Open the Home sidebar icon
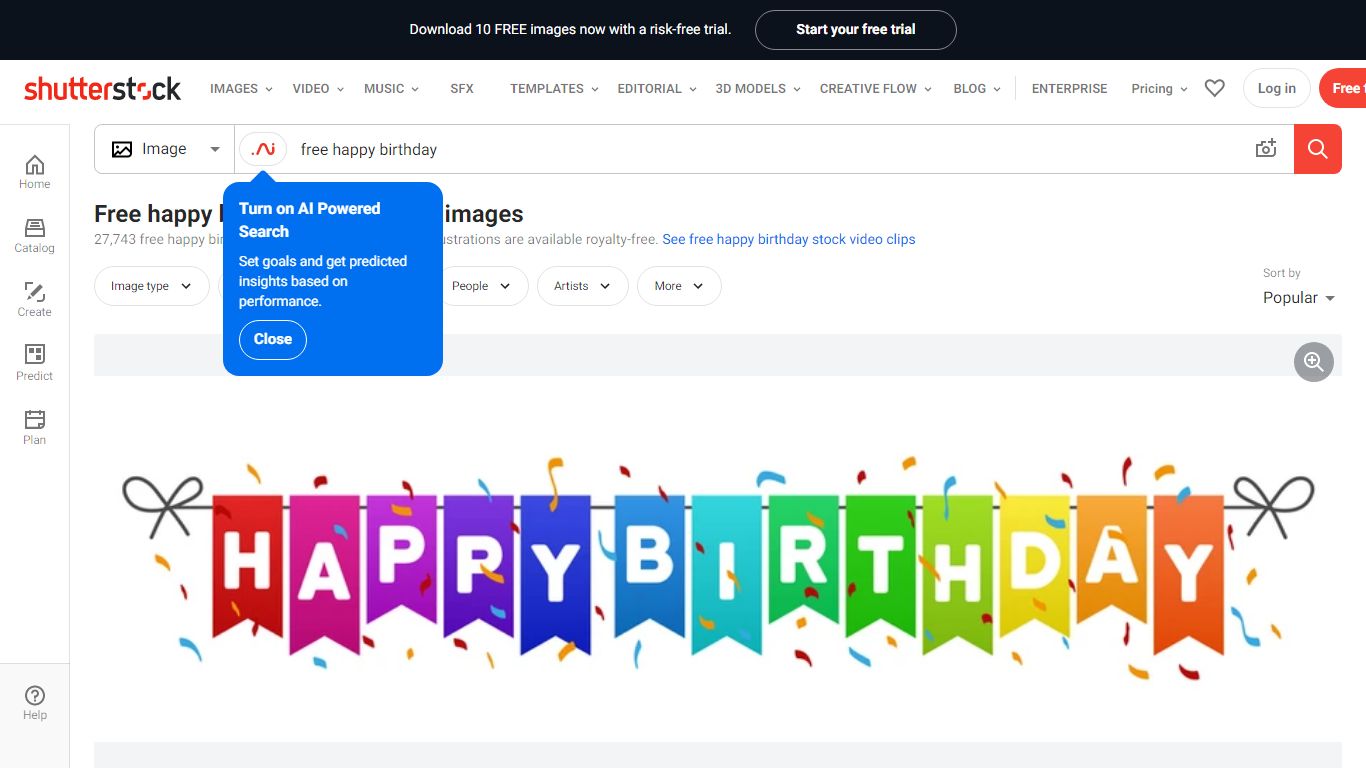1366x768 pixels. pyautogui.click(x=34, y=171)
